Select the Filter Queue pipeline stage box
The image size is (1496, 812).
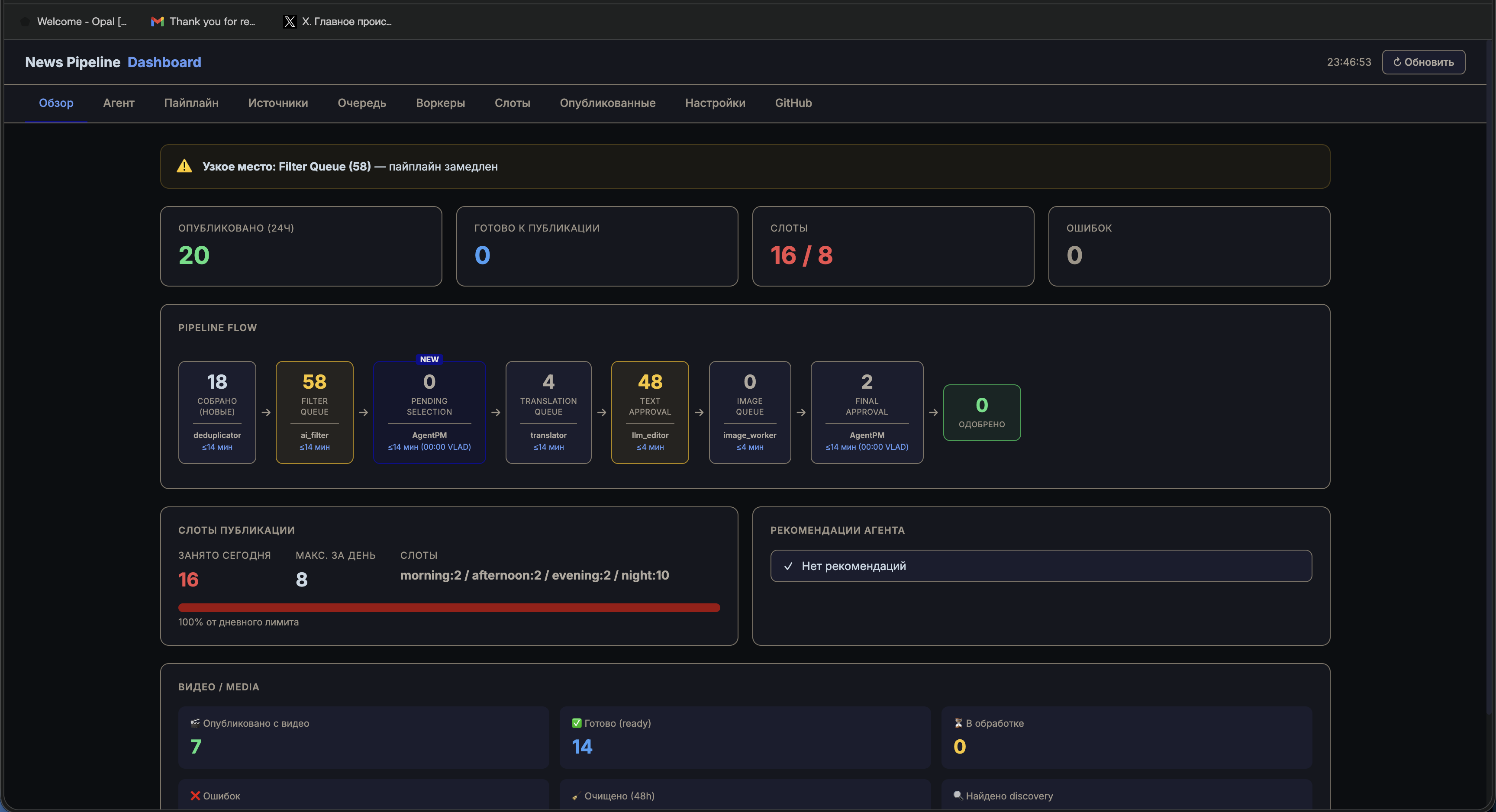pyautogui.click(x=314, y=412)
